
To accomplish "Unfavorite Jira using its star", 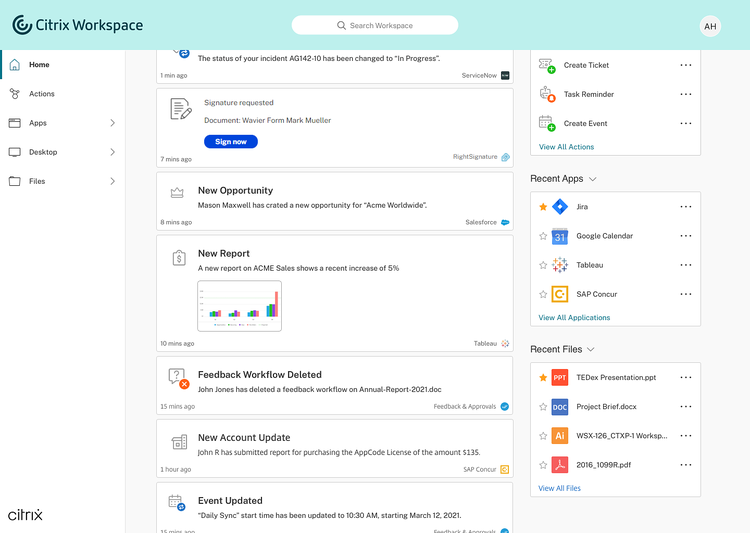I will point(543,207).
